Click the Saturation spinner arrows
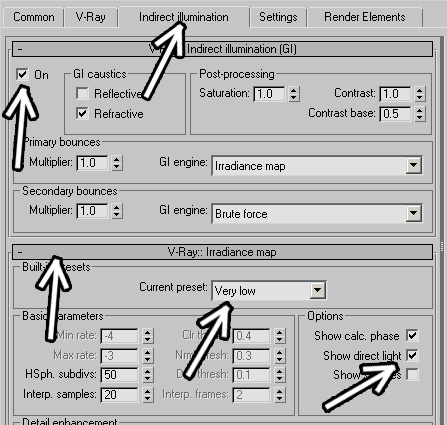447x425 pixels. (294, 94)
